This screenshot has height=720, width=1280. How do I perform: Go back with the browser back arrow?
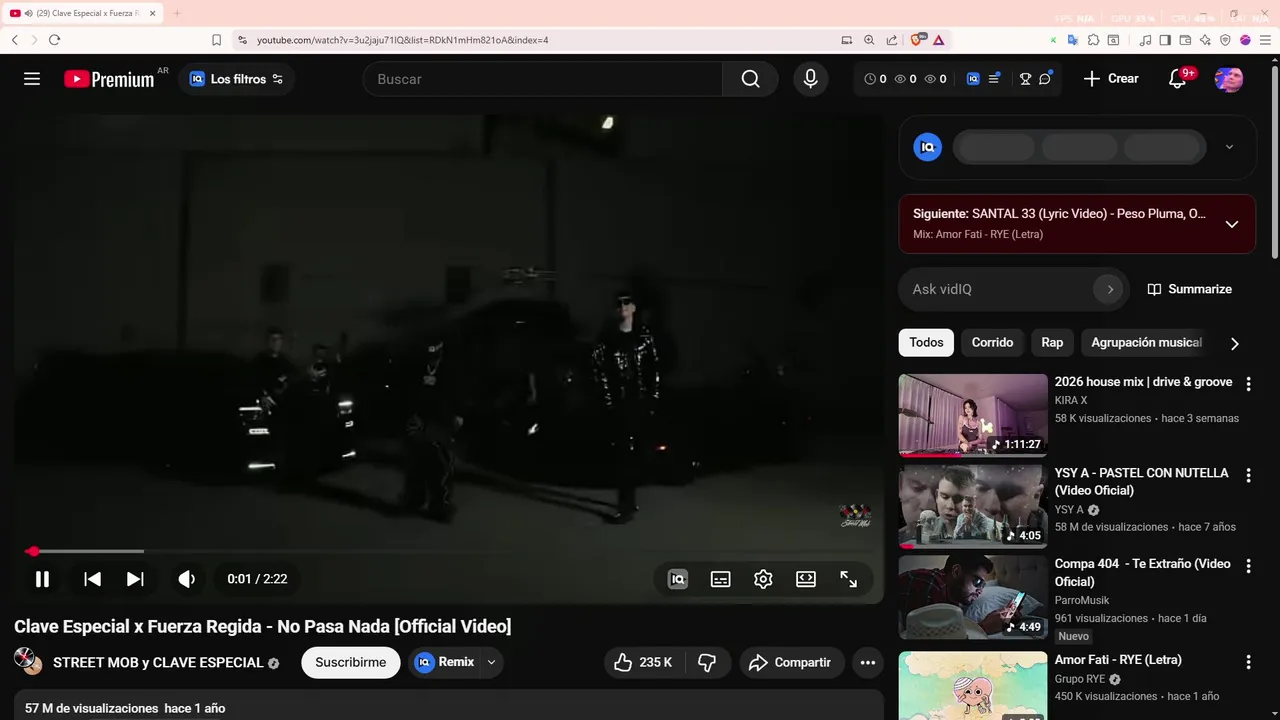tap(15, 40)
